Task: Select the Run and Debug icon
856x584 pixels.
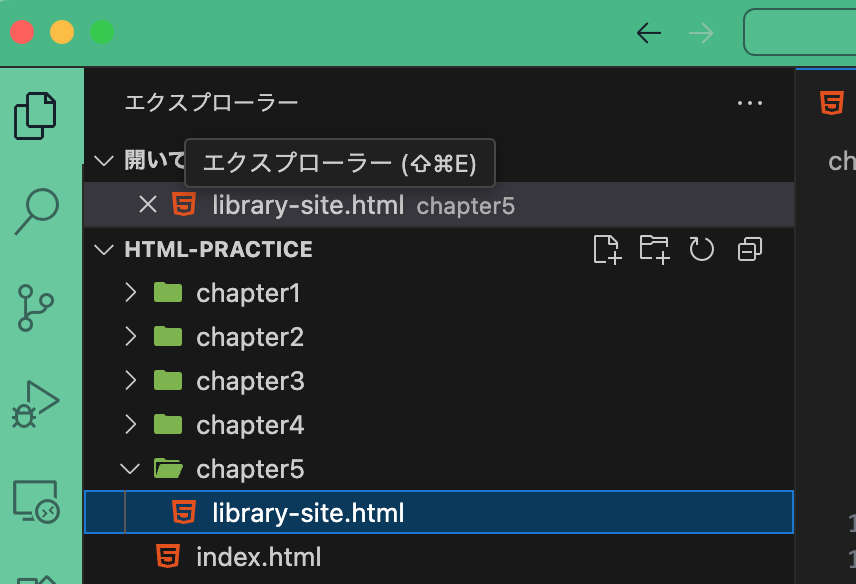Action: tap(36, 404)
